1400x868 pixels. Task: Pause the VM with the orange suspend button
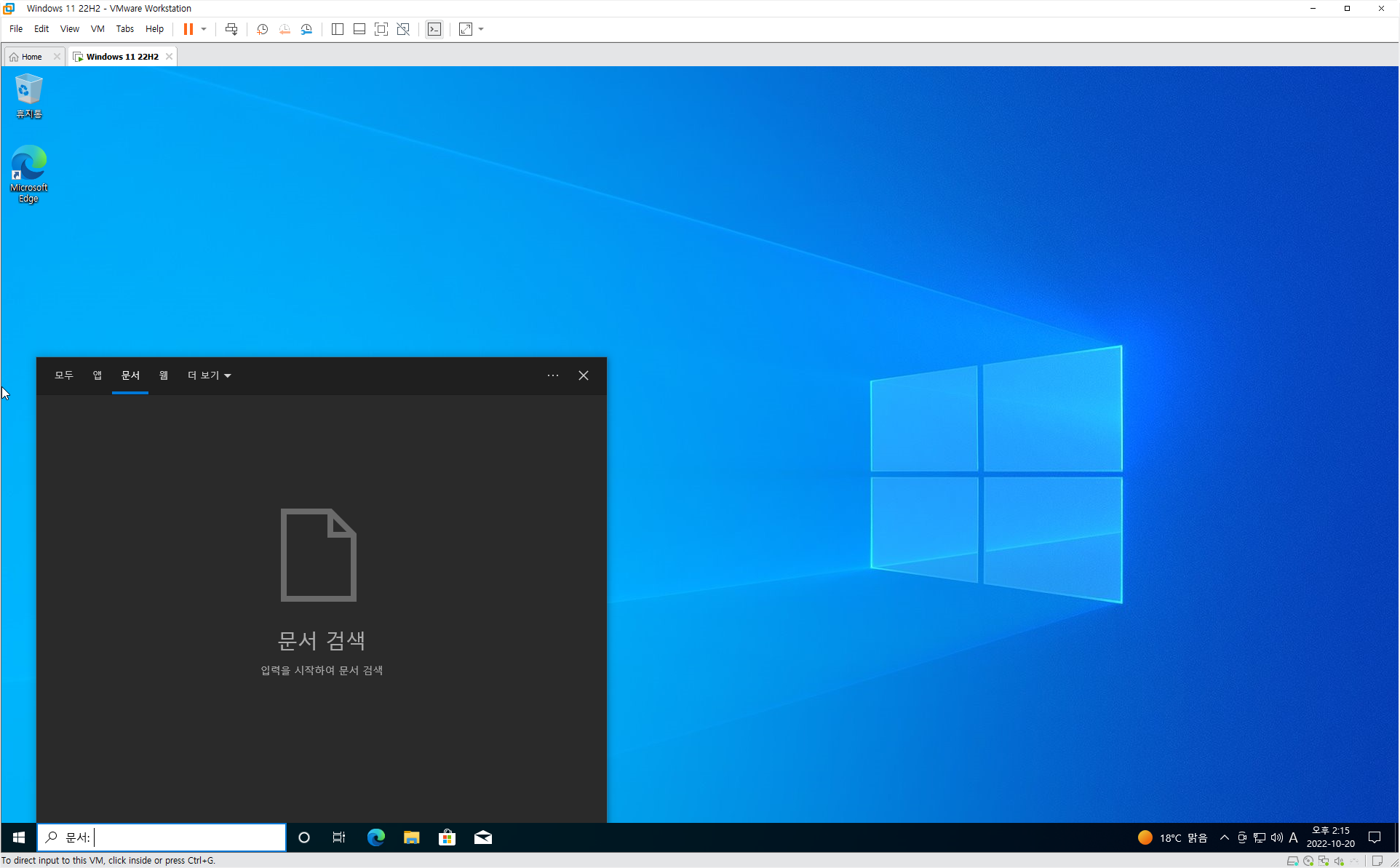188,29
